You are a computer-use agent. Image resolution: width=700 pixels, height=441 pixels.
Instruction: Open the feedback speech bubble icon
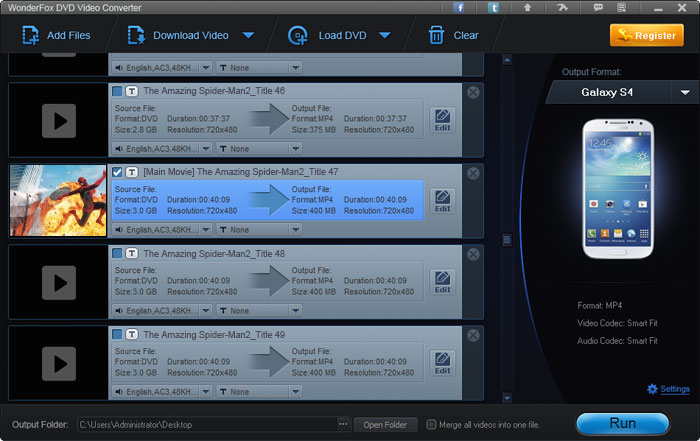598,8
